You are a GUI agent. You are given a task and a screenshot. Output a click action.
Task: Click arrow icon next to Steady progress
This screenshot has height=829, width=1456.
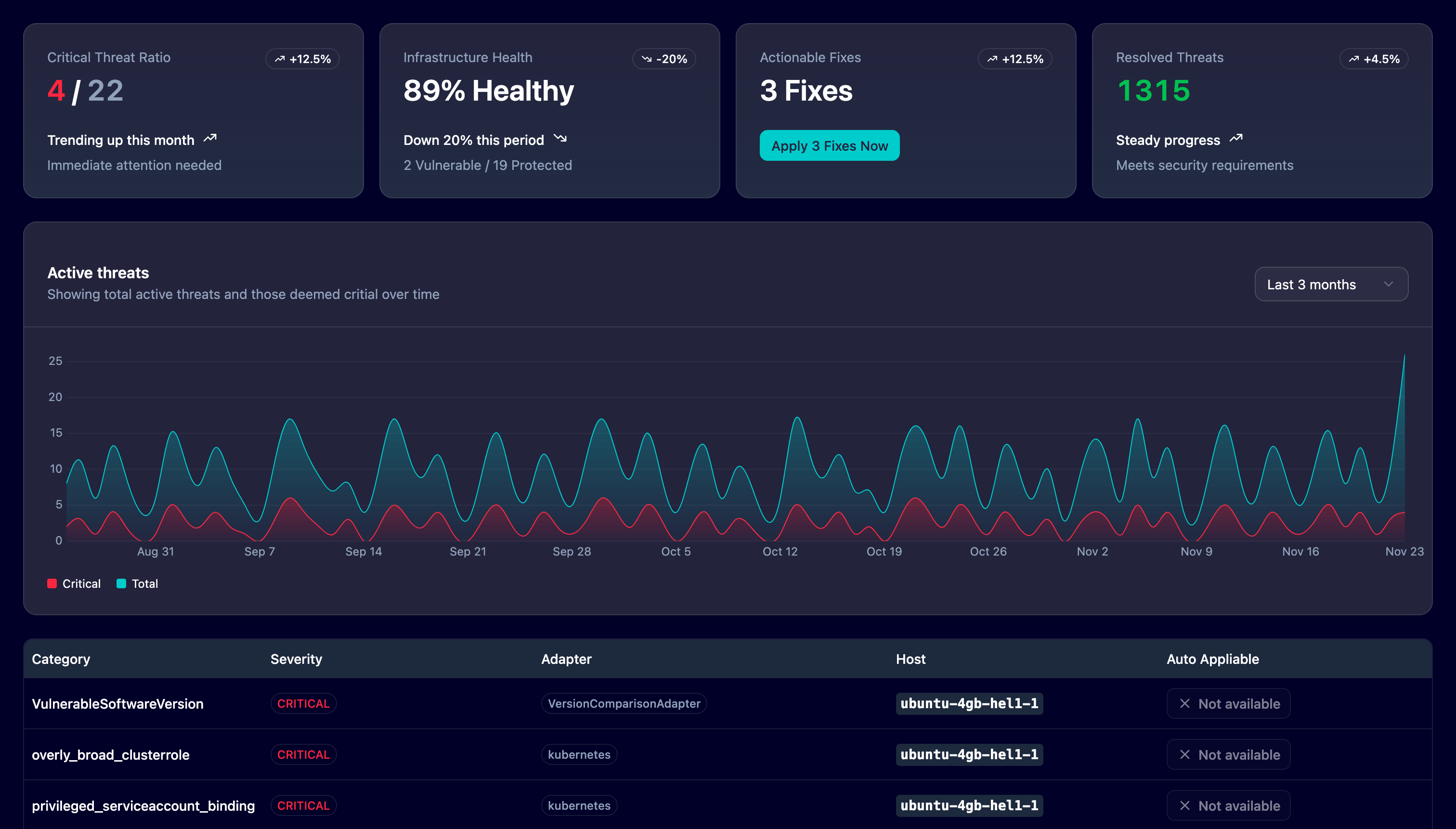tap(1235, 138)
